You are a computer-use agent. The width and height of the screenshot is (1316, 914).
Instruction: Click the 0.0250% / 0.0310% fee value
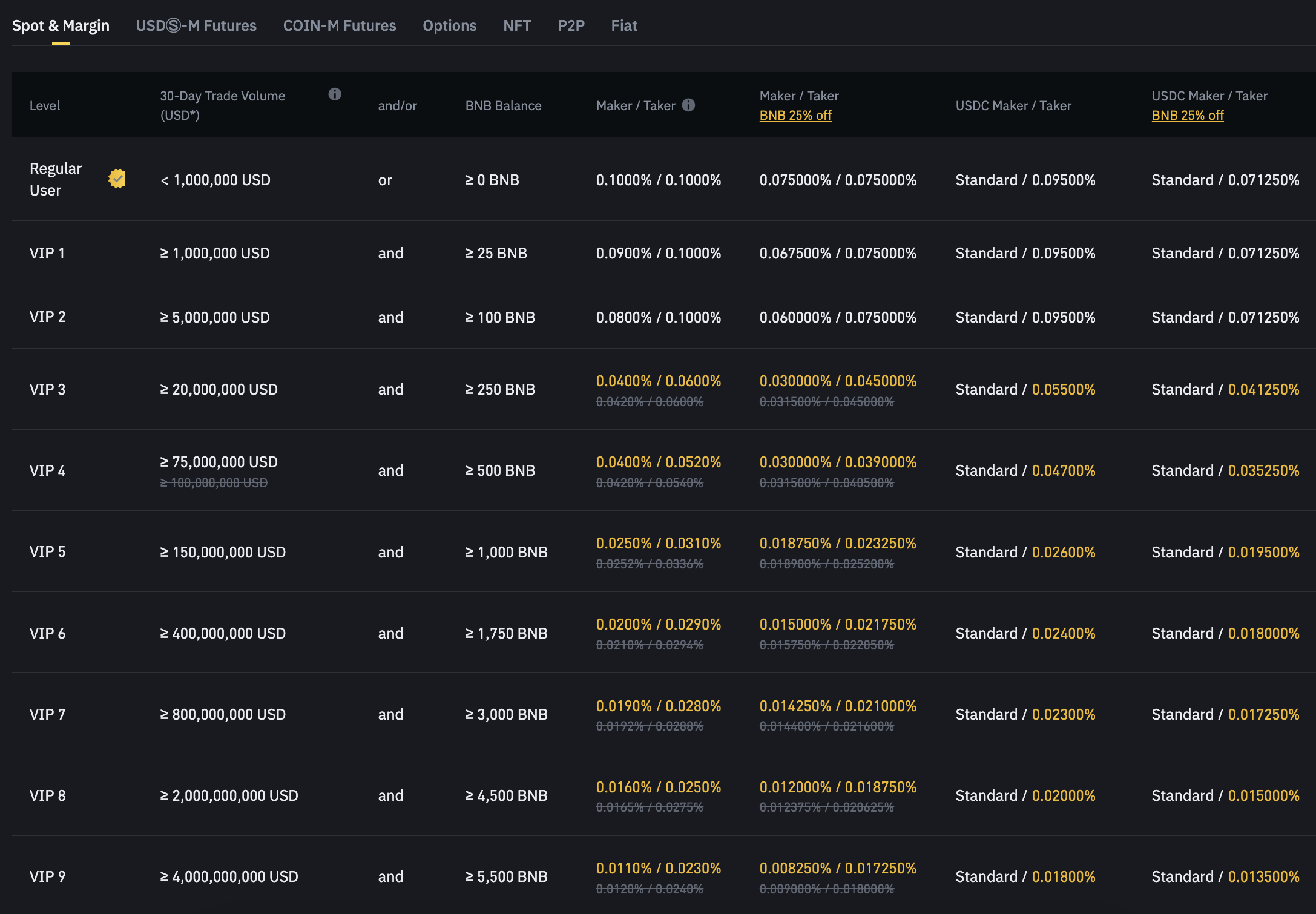[x=659, y=543]
